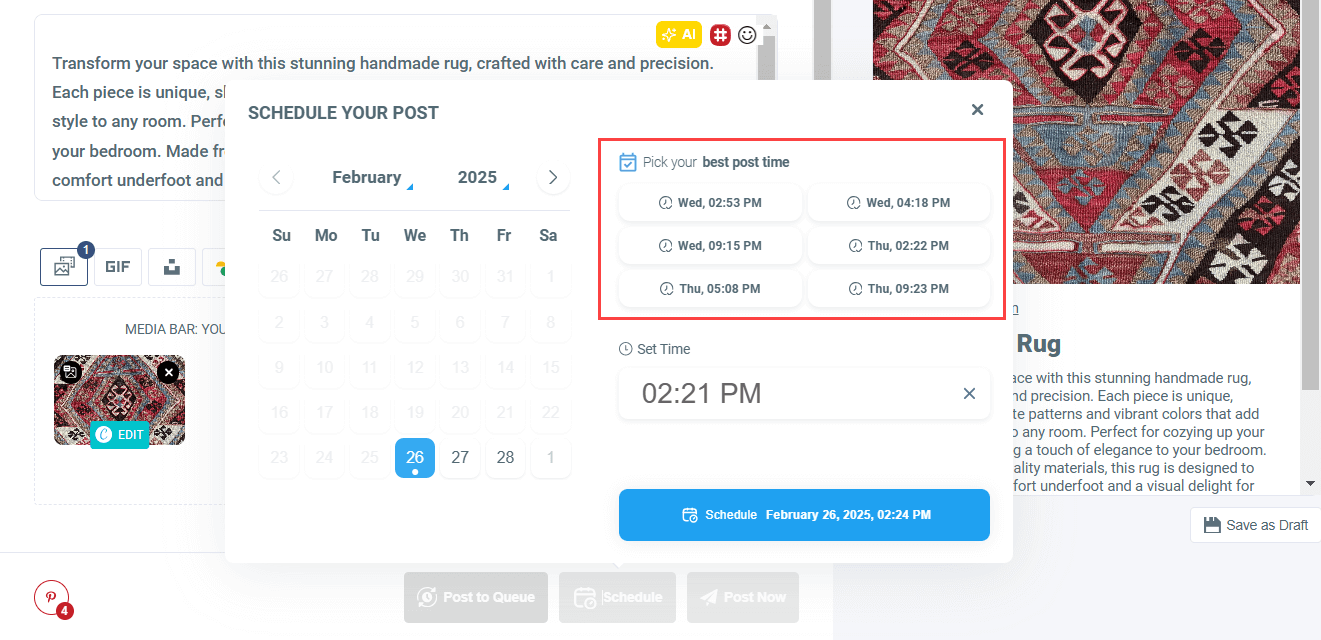Pick day 27 on the calendar

coord(459,457)
